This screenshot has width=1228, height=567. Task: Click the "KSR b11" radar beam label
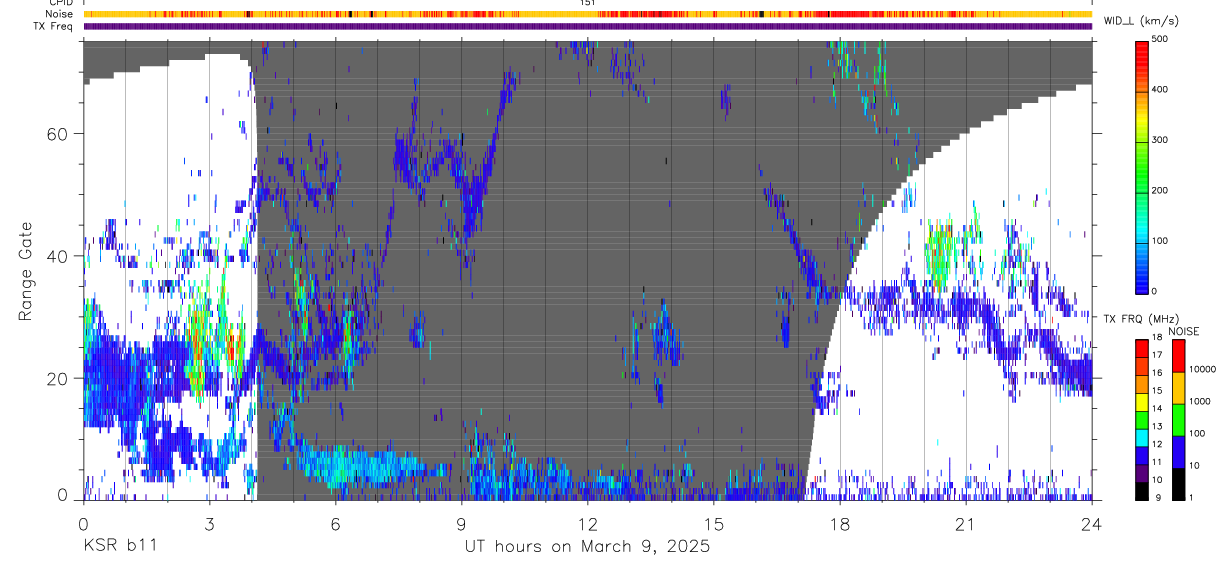pos(119,547)
